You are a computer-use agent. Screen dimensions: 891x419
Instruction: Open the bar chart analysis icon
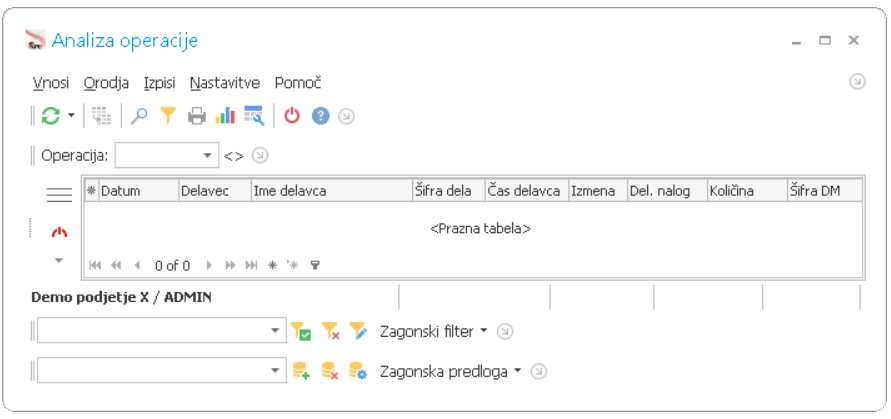tap(225, 116)
